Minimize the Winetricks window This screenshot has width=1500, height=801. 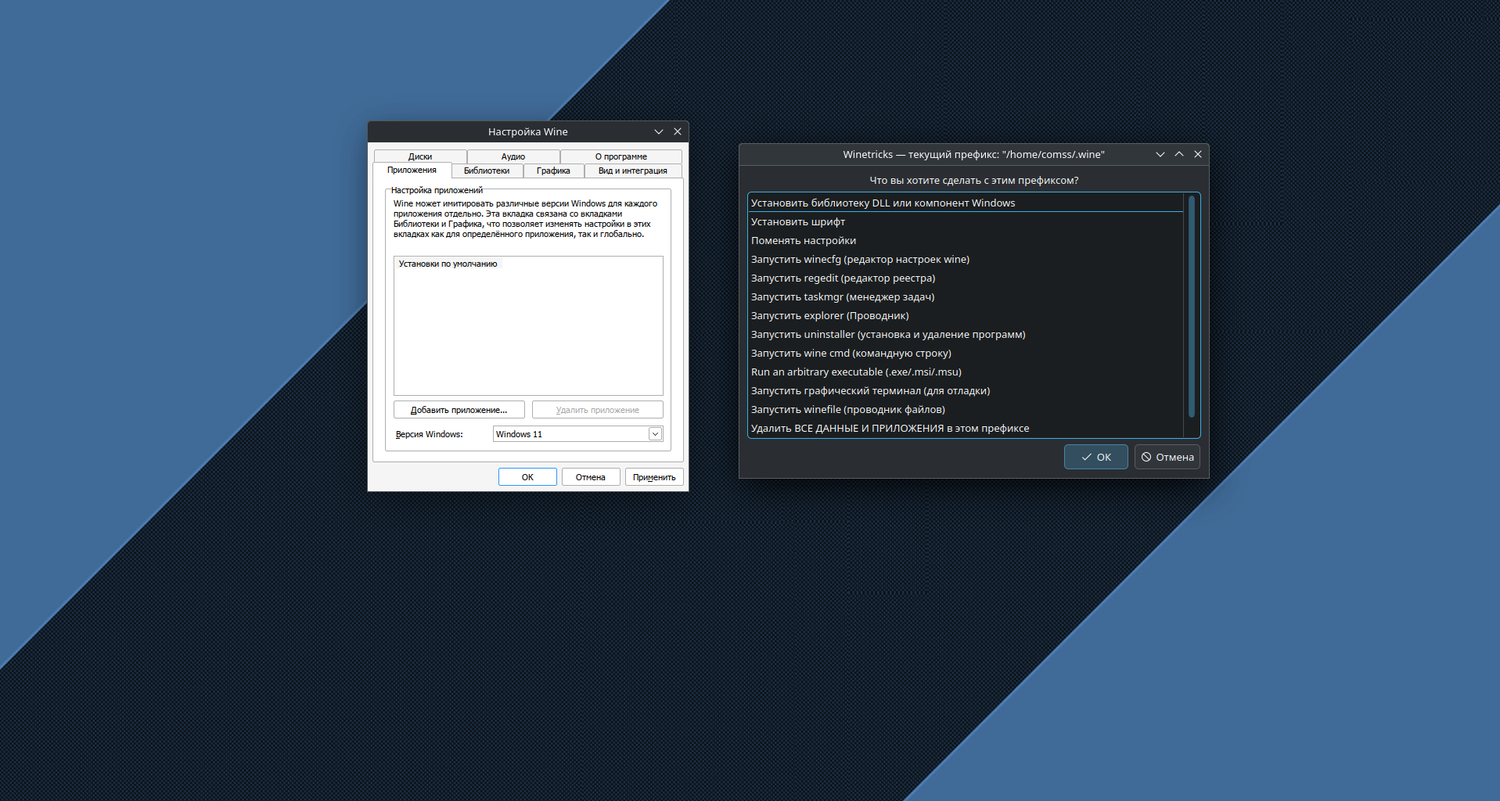1160,154
